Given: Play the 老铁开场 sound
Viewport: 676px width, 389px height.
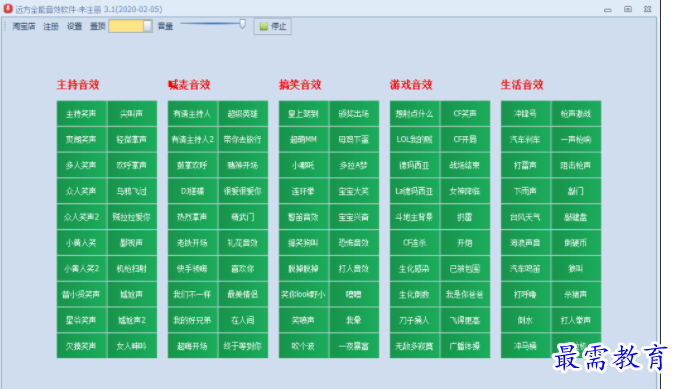Looking at the screenshot, I should [x=193, y=243].
